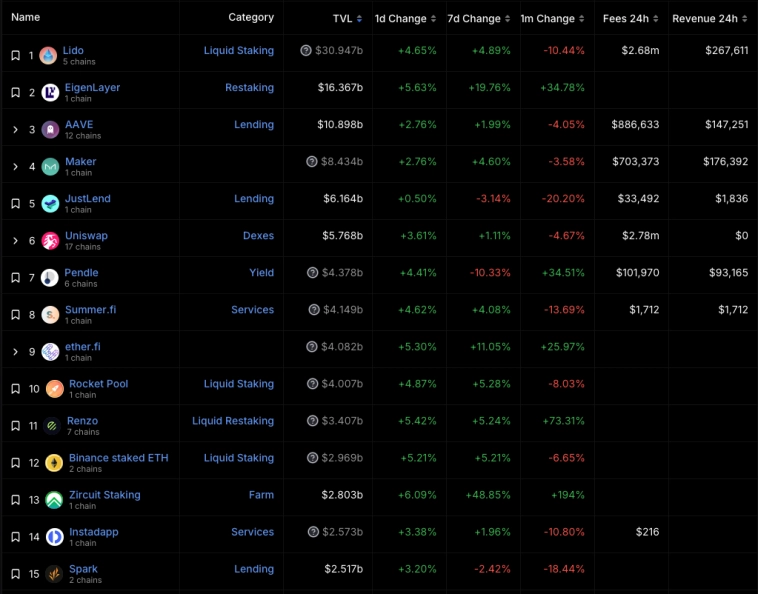Click the AAVE ghost logo icon
This screenshot has height=594, width=758.
(50, 130)
